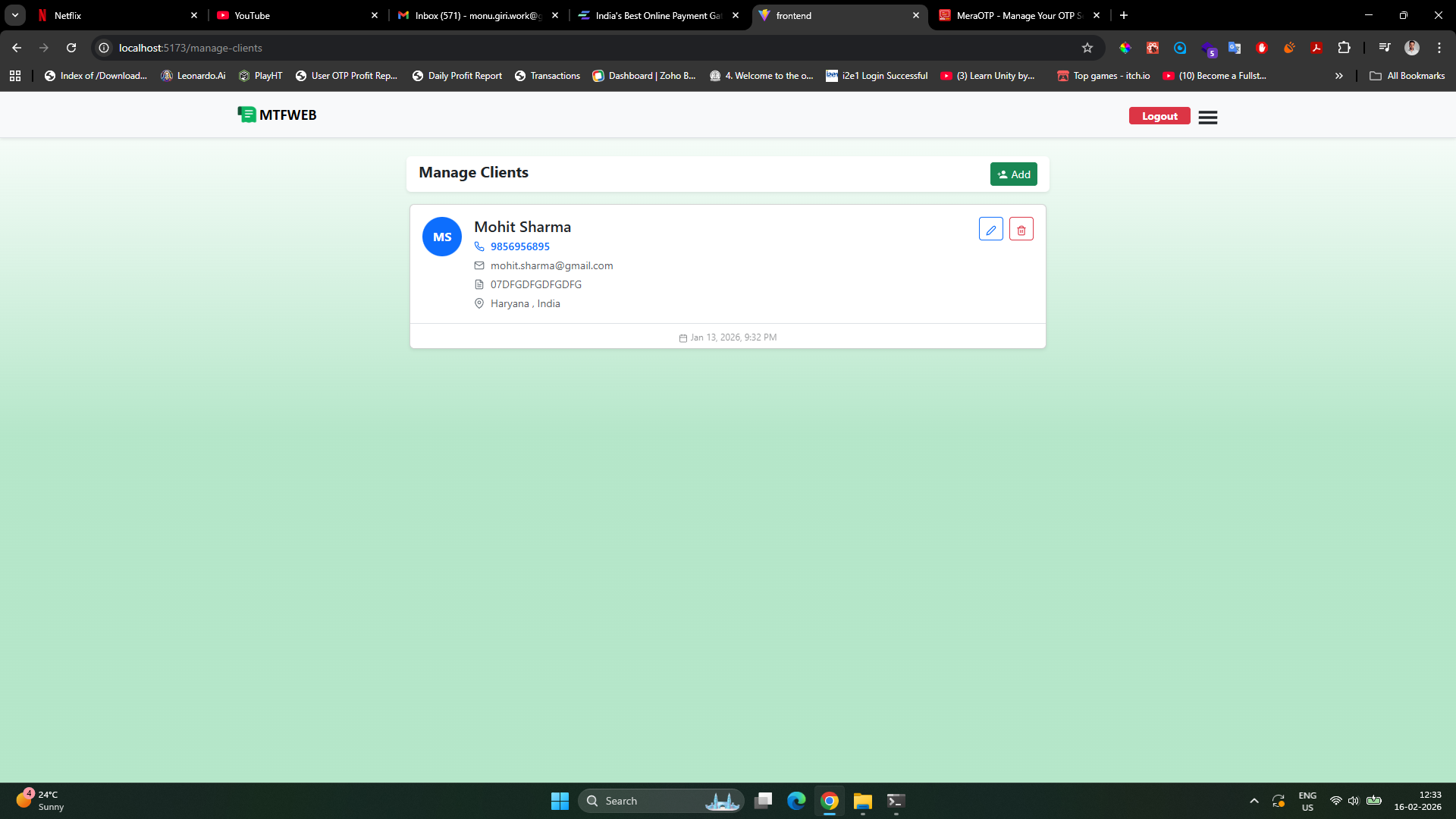Delete Mohit Sharma with the trash icon
Screen dimensions: 1456x819
tap(1021, 229)
